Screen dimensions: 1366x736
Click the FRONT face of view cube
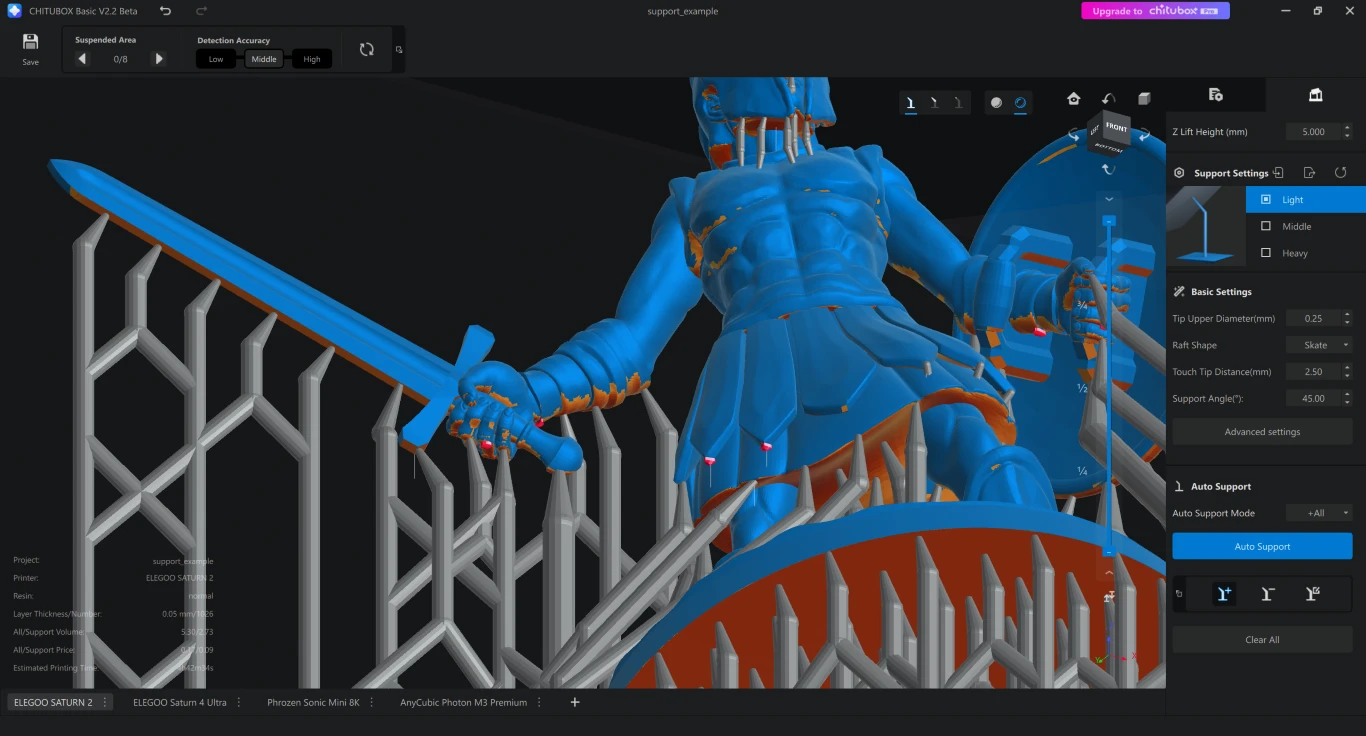tap(1116, 128)
